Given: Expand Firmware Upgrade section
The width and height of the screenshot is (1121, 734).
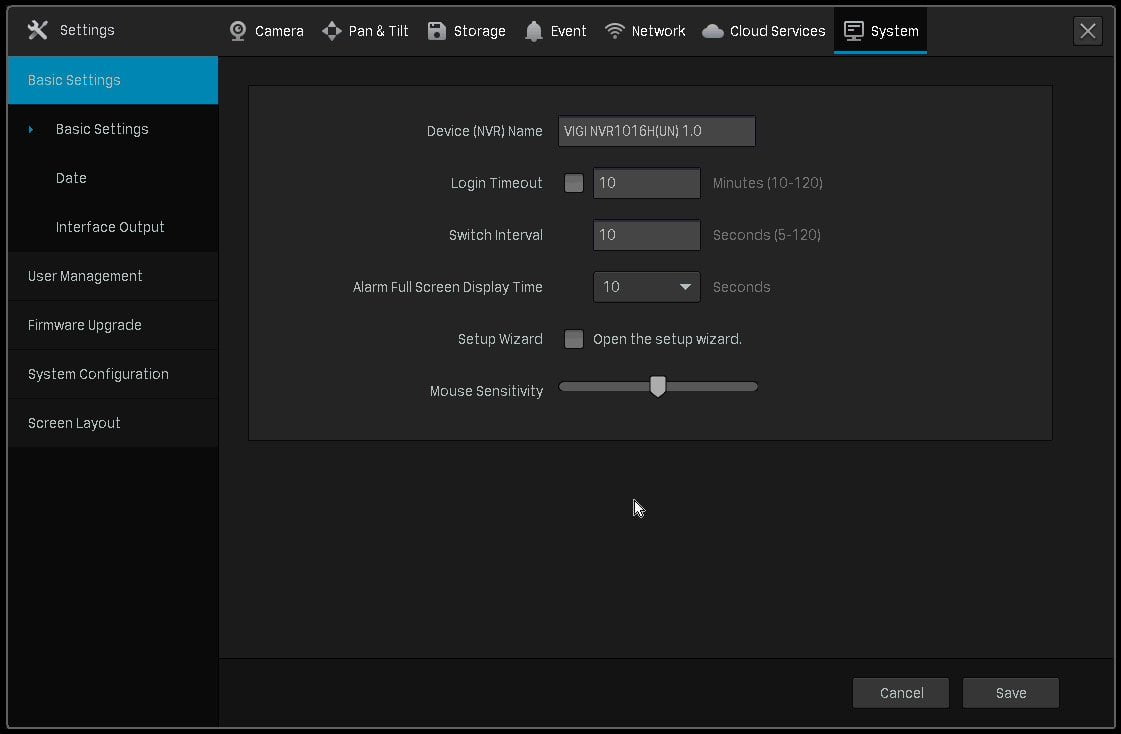Looking at the screenshot, I should click(x=113, y=325).
